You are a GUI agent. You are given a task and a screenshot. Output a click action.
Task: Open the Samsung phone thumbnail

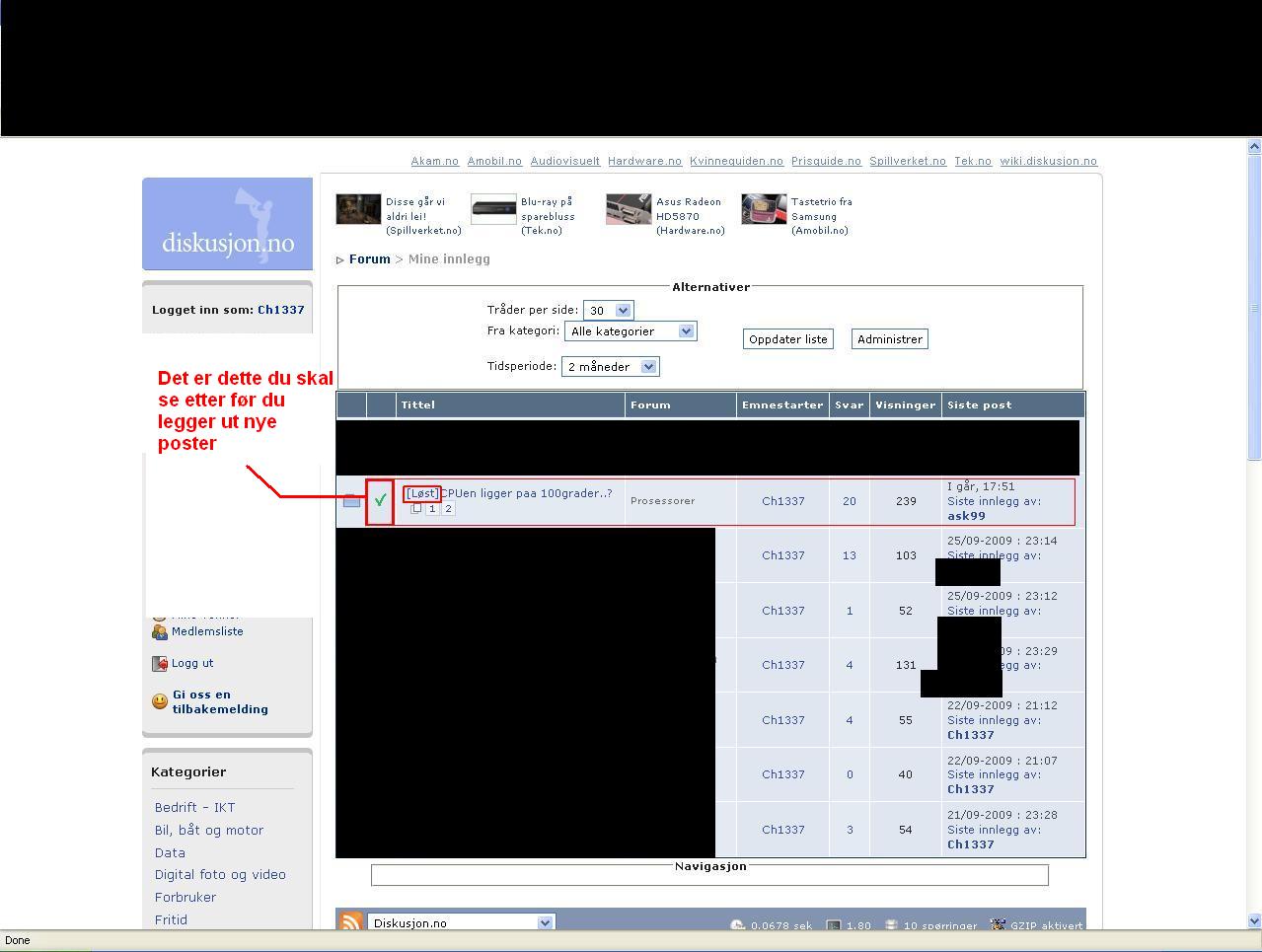tap(764, 209)
